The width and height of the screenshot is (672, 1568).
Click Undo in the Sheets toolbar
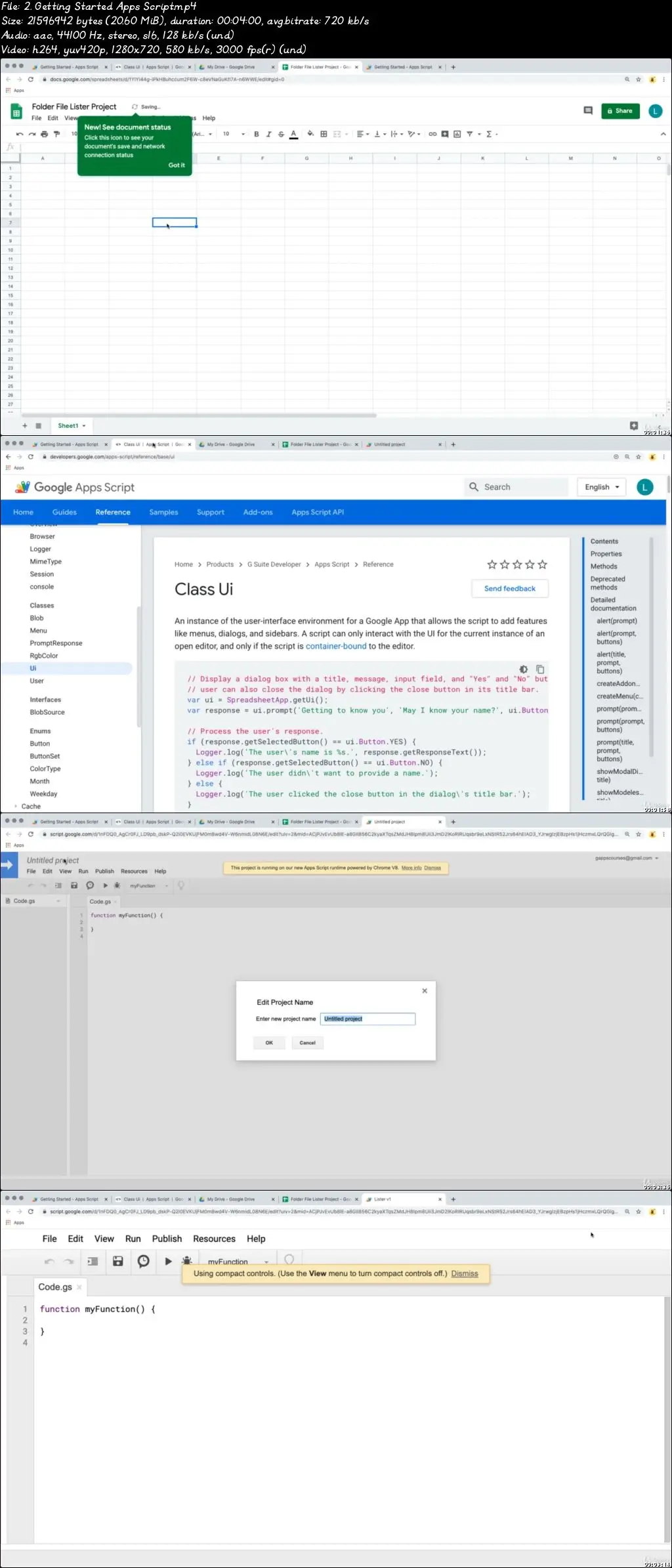(x=20, y=134)
